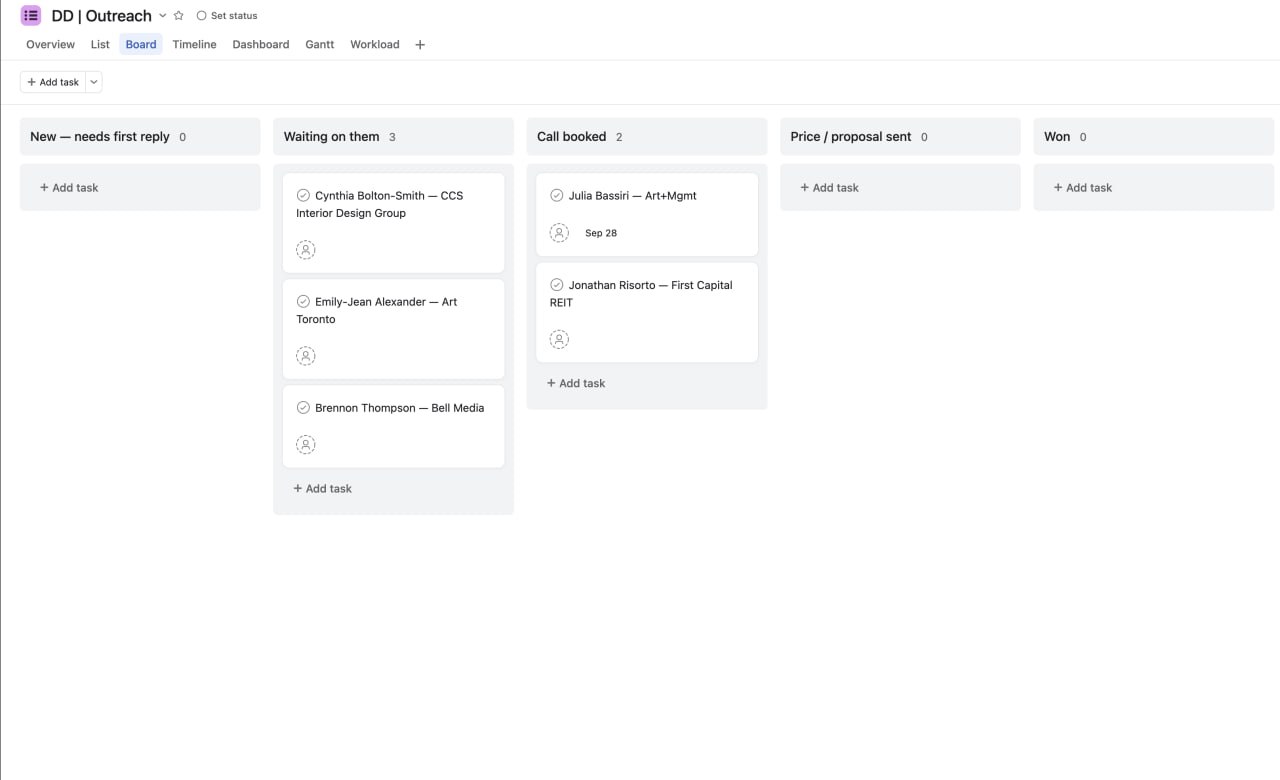This screenshot has width=1280, height=780.
Task: Assign the Cynthia Bolton-Smith task via assignee icon
Action: (306, 250)
